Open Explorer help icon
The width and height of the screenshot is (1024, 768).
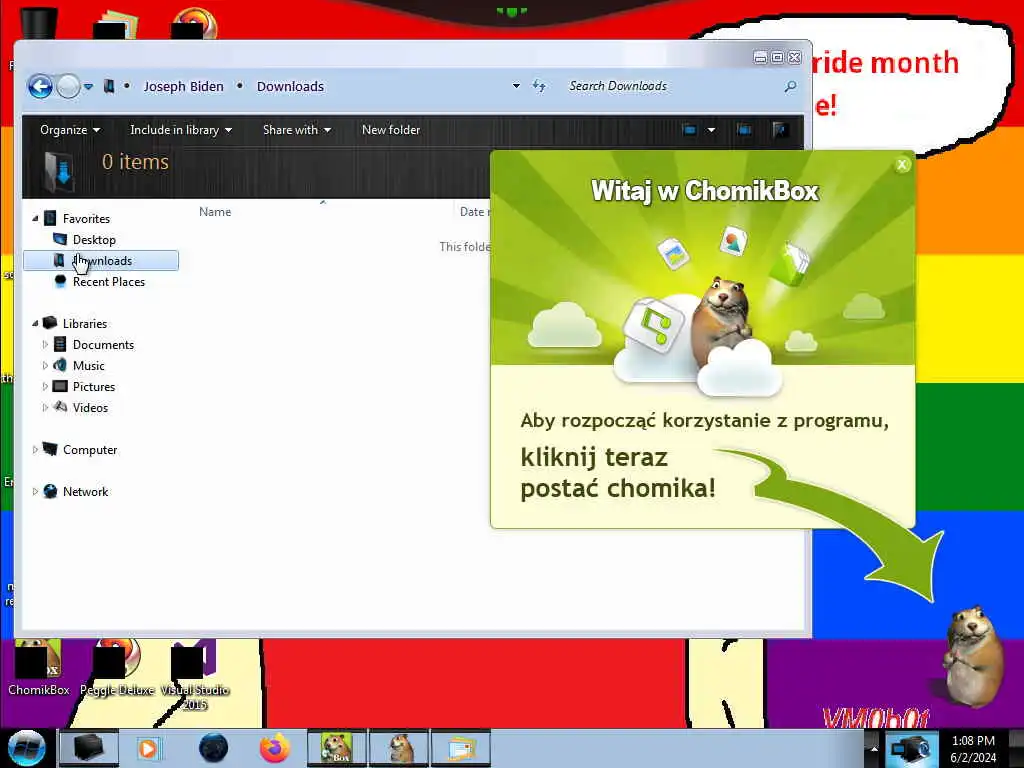[780, 129]
